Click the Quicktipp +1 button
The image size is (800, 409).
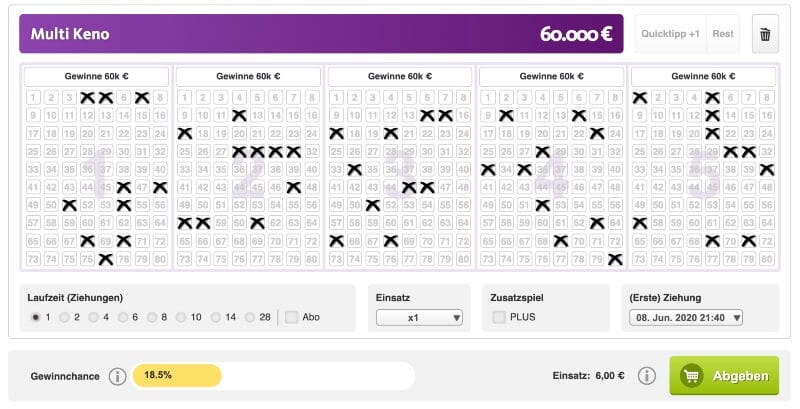pyautogui.click(x=671, y=34)
